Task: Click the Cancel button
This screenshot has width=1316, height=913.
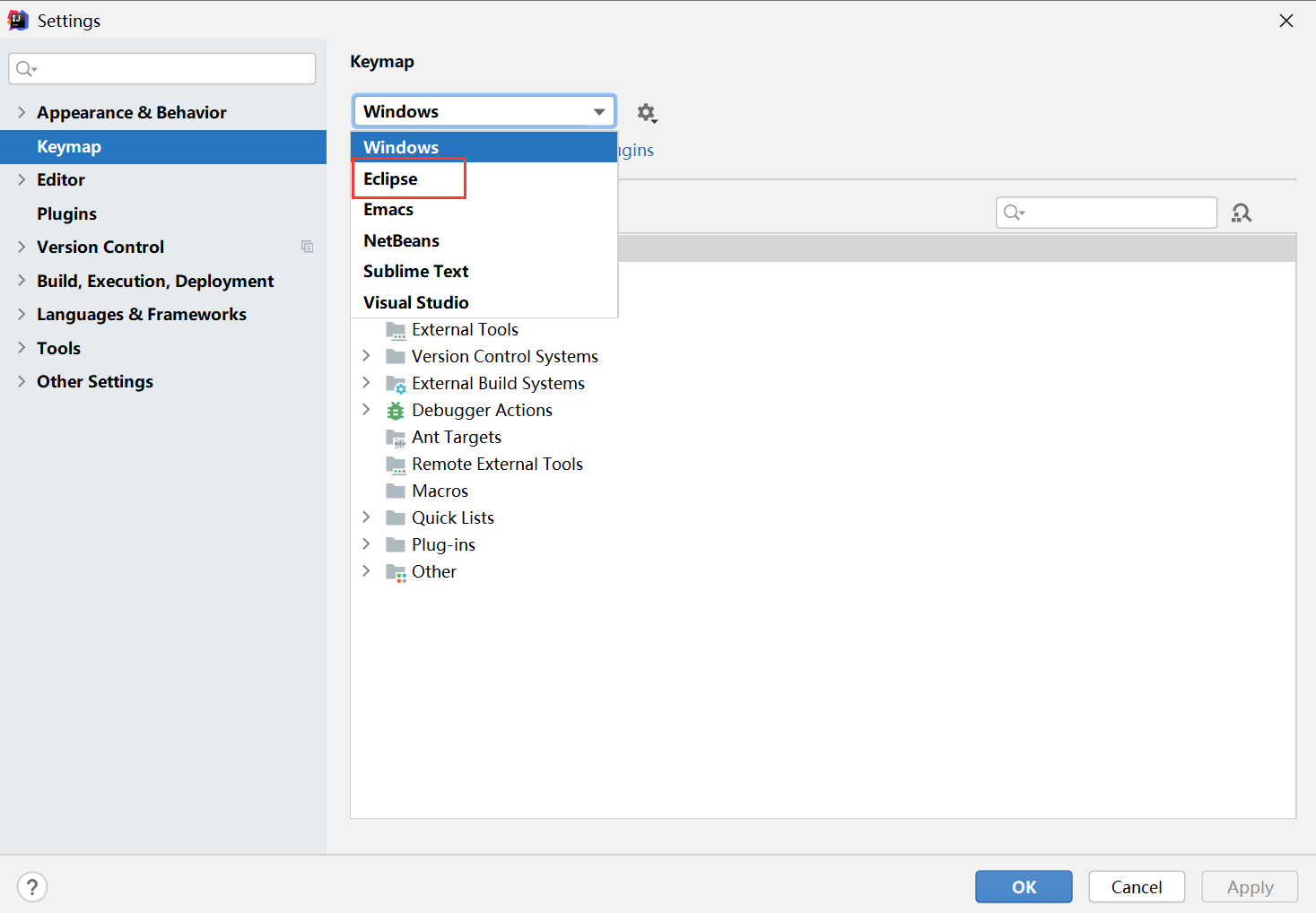Action: point(1137,887)
